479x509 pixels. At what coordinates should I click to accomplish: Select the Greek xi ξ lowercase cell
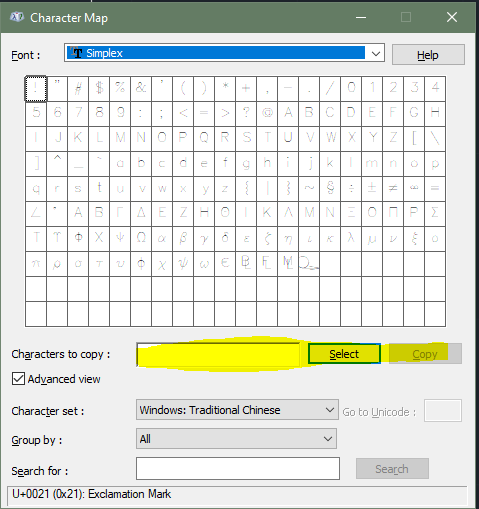coord(414,239)
